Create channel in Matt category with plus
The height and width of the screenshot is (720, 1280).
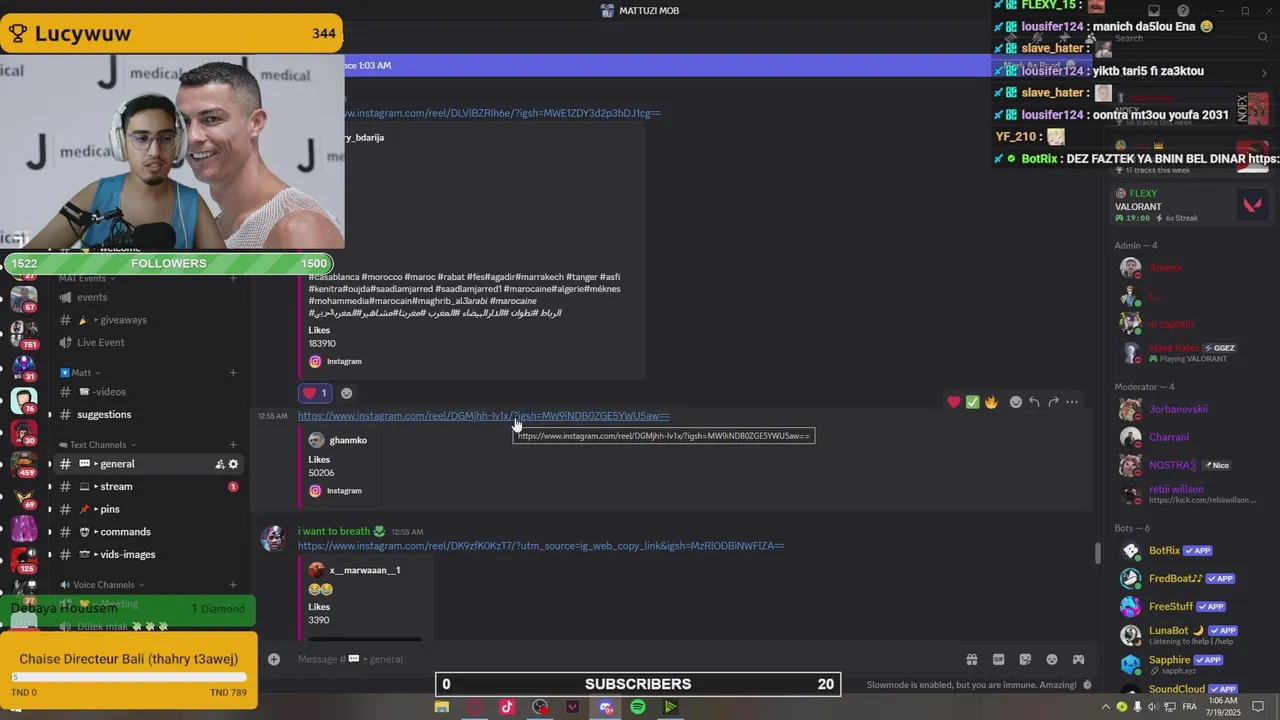pyautogui.click(x=233, y=373)
